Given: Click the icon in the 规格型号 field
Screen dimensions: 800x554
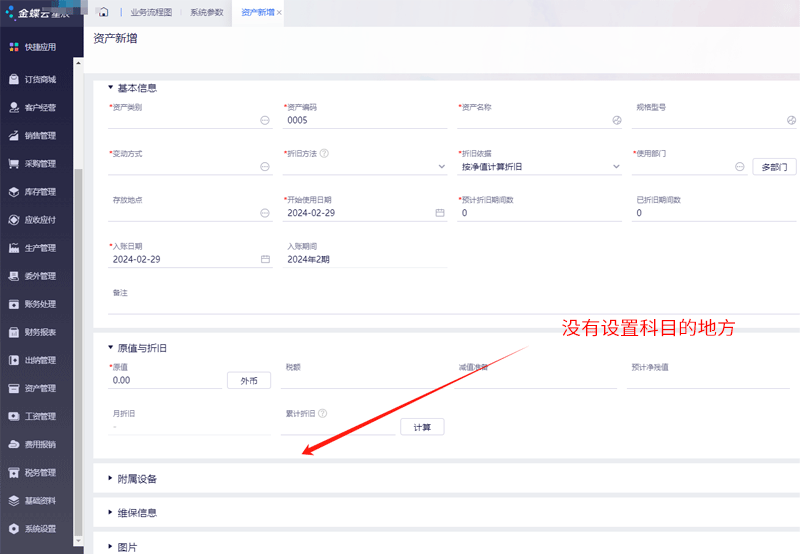Looking at the screenshot, I should pos(791,120).
